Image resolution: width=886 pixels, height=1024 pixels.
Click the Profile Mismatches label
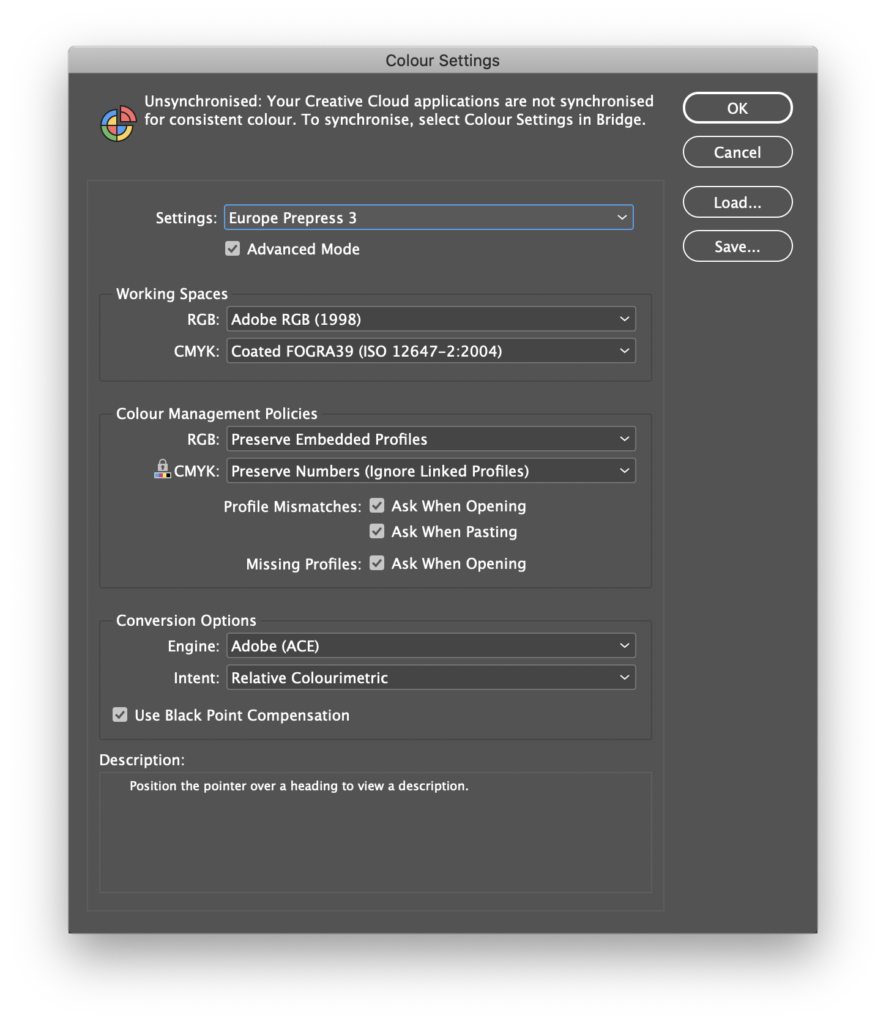292,507
